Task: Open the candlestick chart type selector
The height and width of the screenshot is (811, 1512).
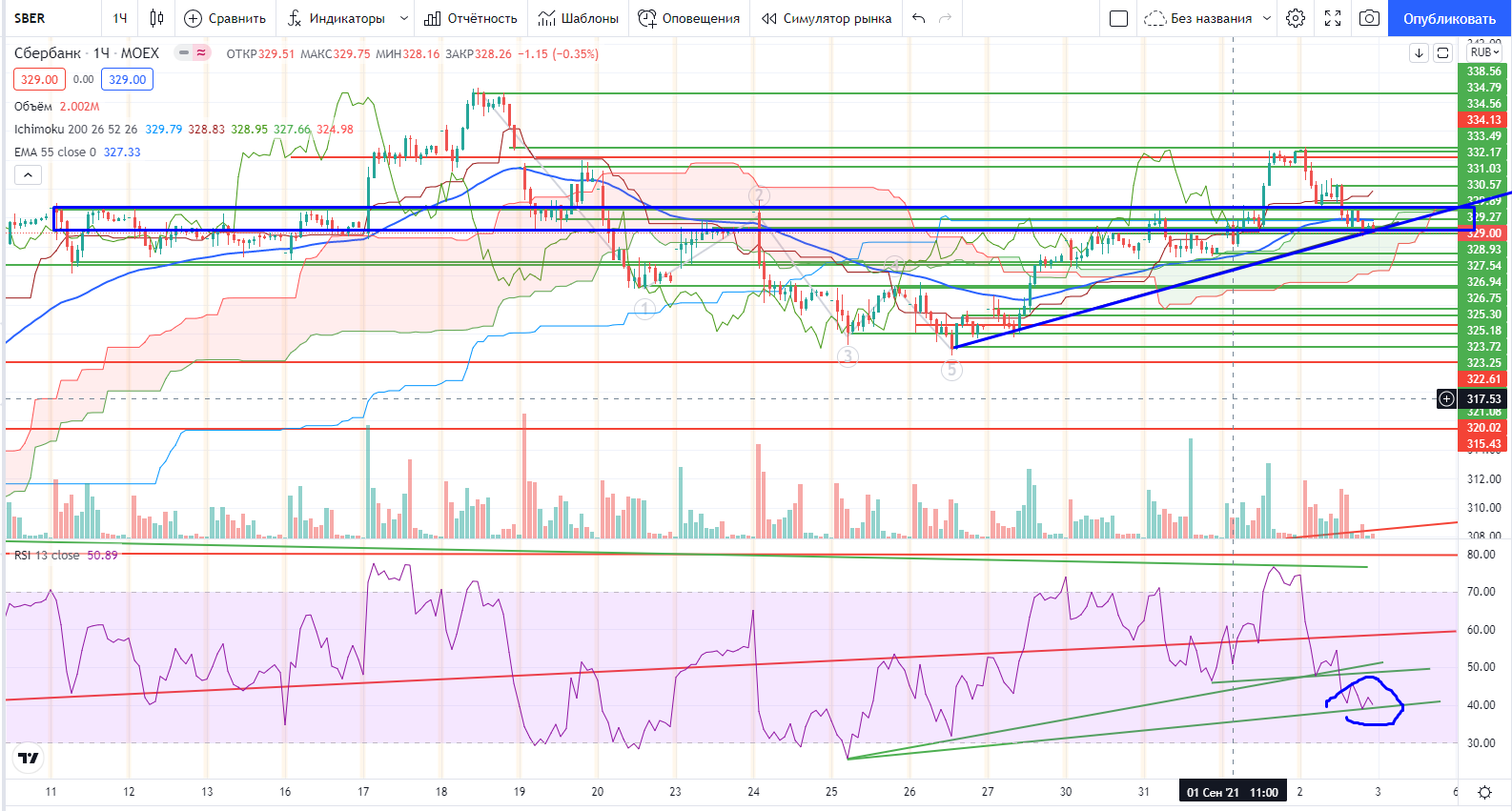Action: coord(156,18)
